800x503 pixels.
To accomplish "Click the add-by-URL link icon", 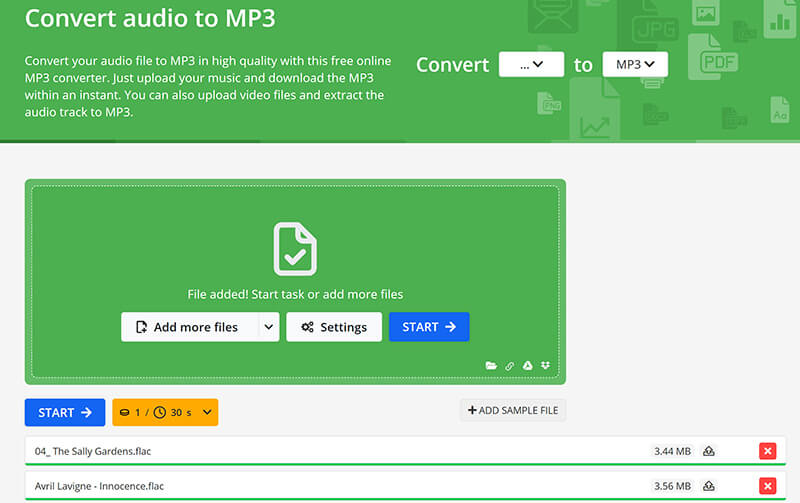I will [x=509, y=366].
